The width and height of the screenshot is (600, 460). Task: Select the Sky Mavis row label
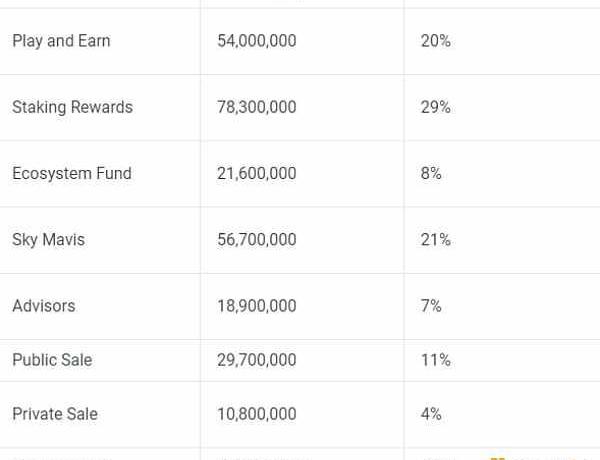click(48, 240)
